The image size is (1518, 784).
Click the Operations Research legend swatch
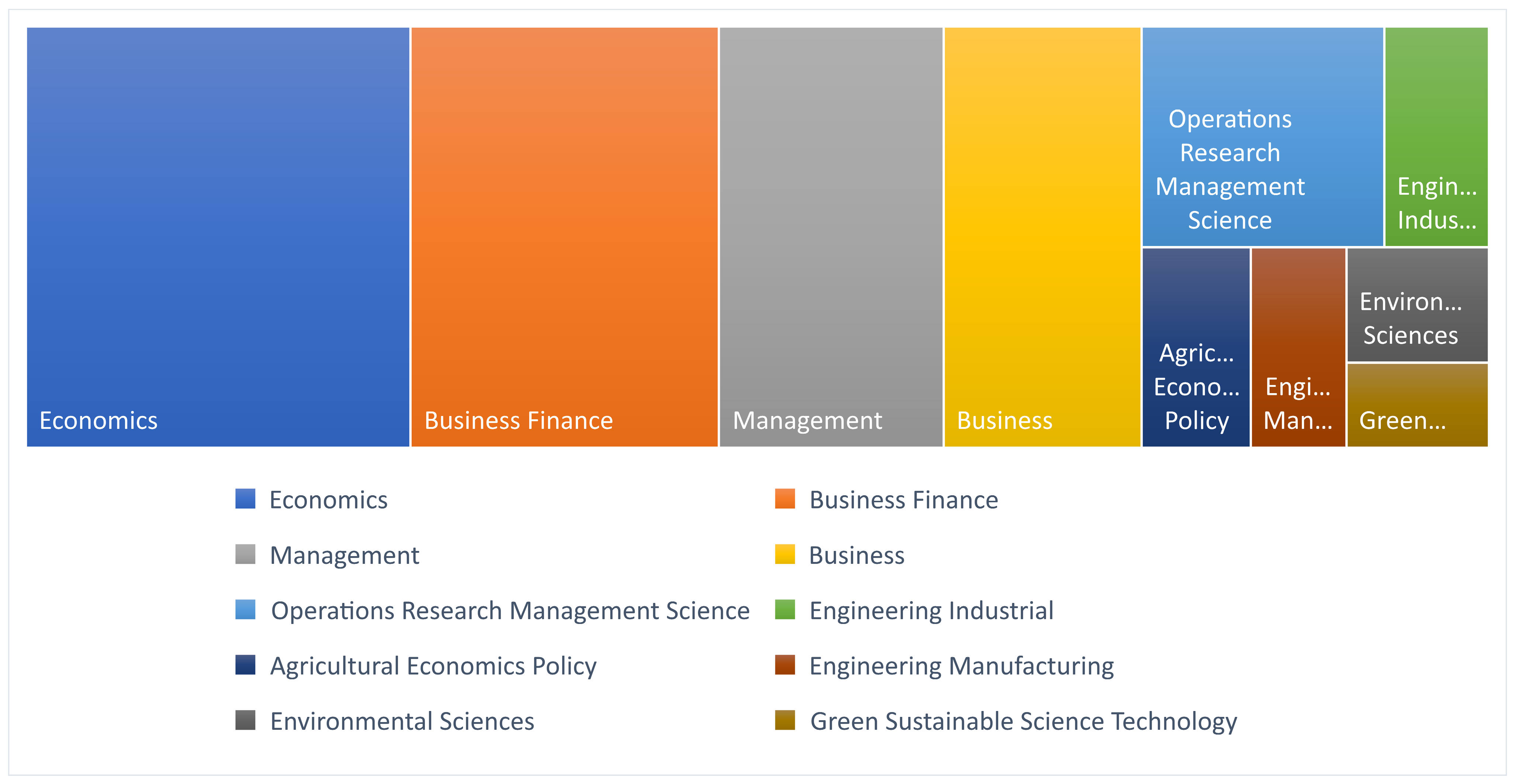coord(245,609)
